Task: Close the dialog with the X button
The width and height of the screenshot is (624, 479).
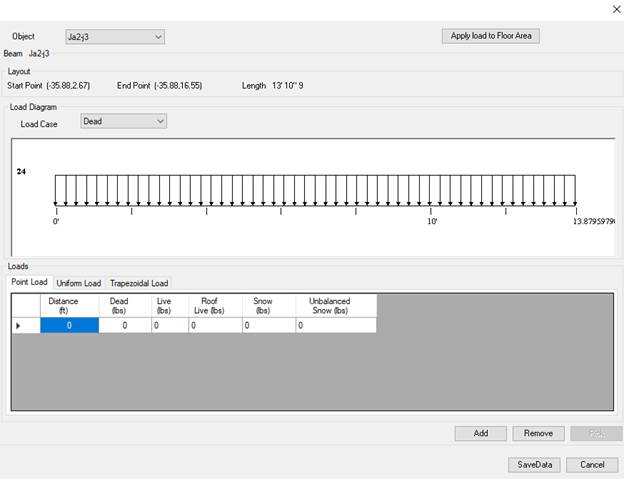Action: point(616,9)
